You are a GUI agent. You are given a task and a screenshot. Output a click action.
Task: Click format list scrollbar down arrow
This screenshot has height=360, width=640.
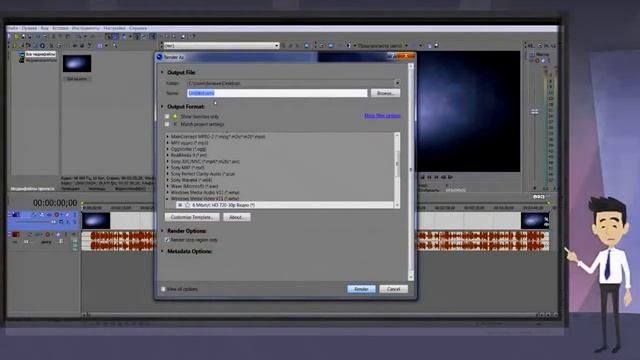point(397,205)
